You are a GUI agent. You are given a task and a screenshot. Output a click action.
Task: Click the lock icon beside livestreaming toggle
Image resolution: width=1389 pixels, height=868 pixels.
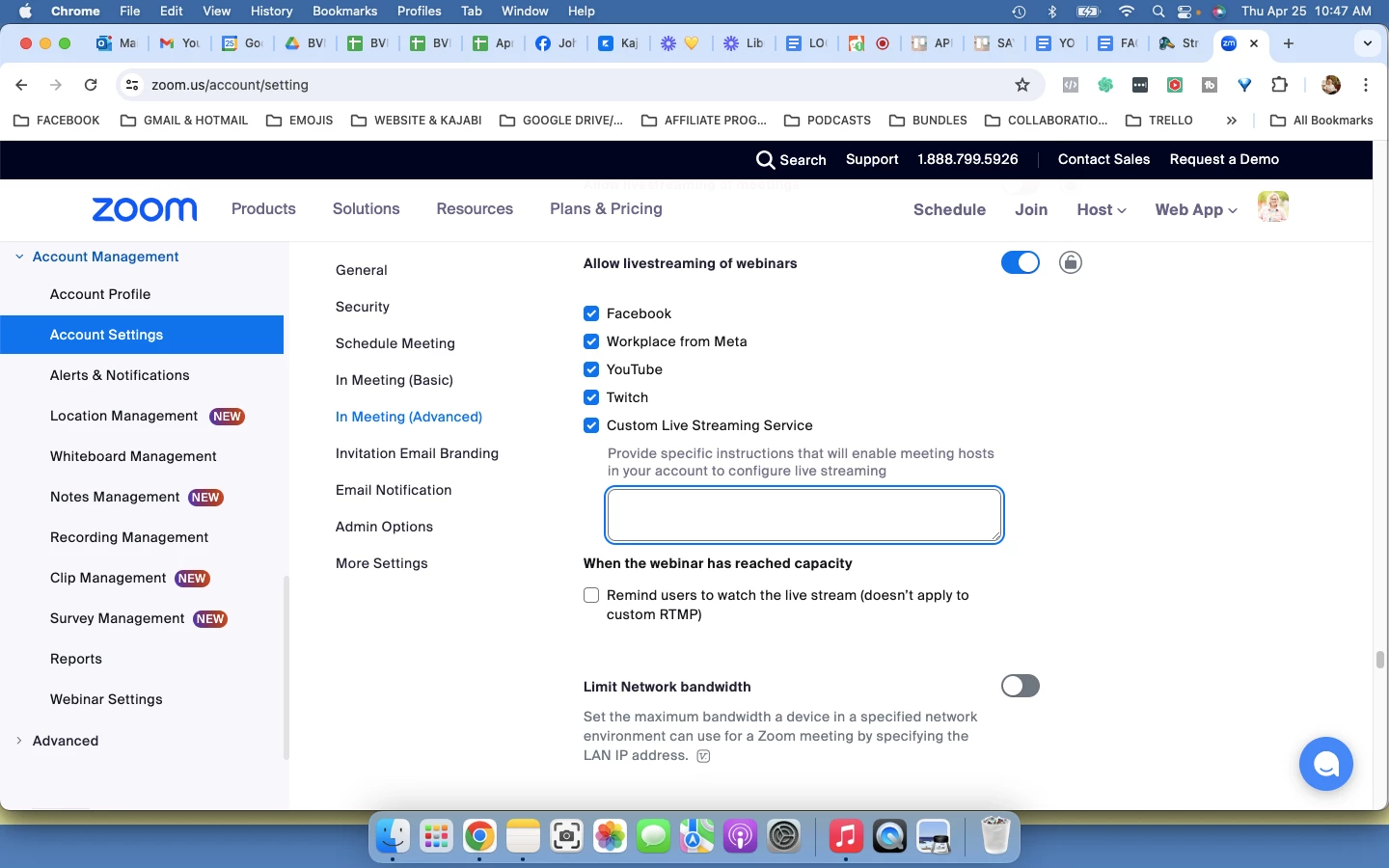pos(1071,262)
